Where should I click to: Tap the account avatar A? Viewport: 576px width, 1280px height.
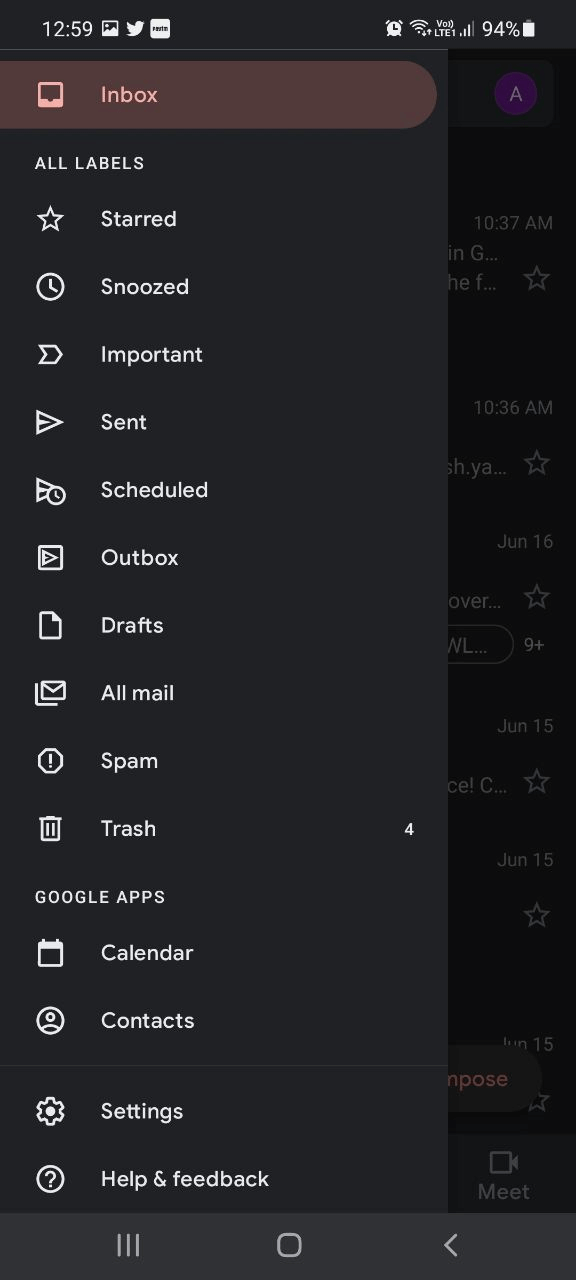[x=516, y=94]
